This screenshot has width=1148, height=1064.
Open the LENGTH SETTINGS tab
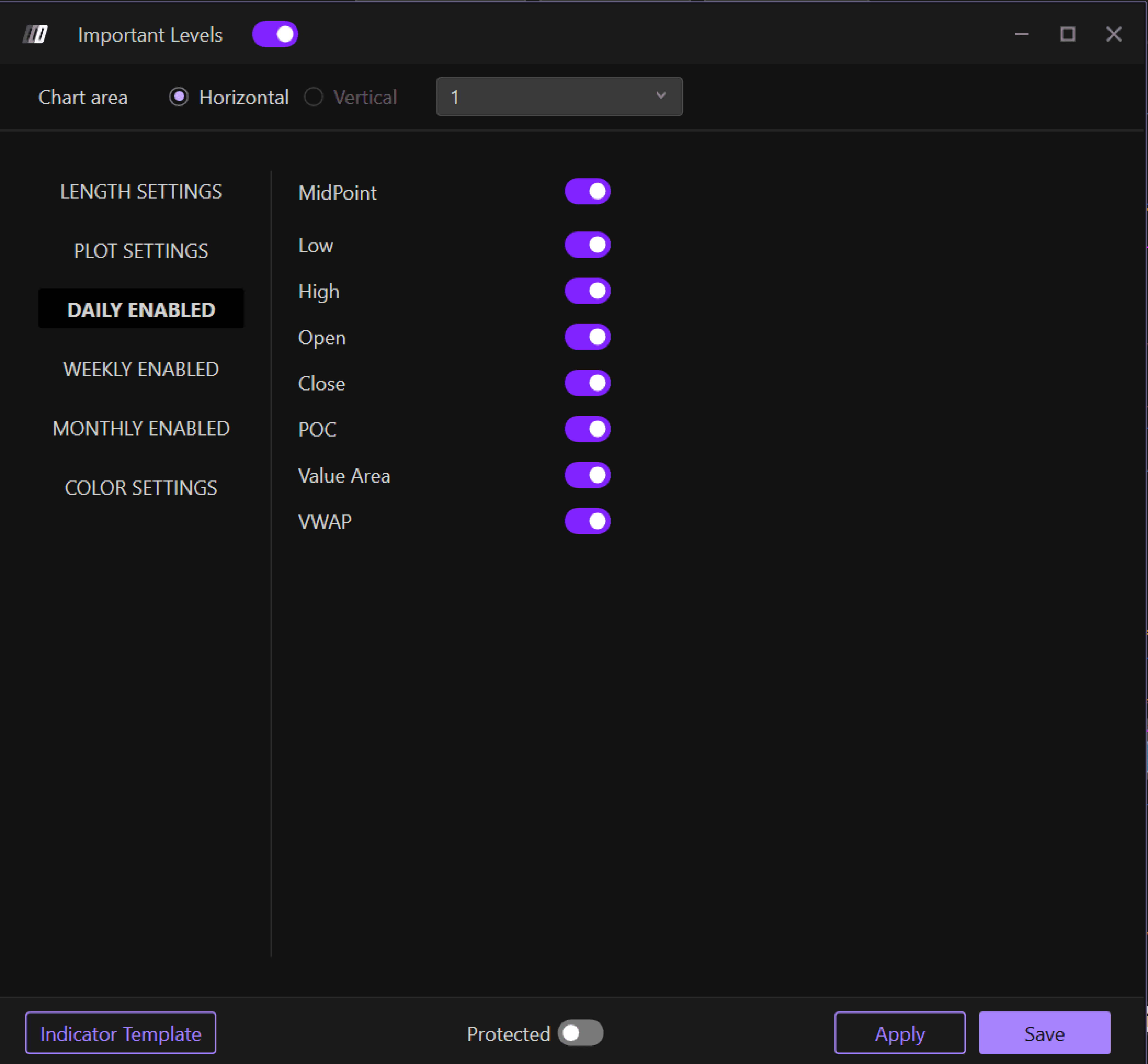(x=141, y=192)
